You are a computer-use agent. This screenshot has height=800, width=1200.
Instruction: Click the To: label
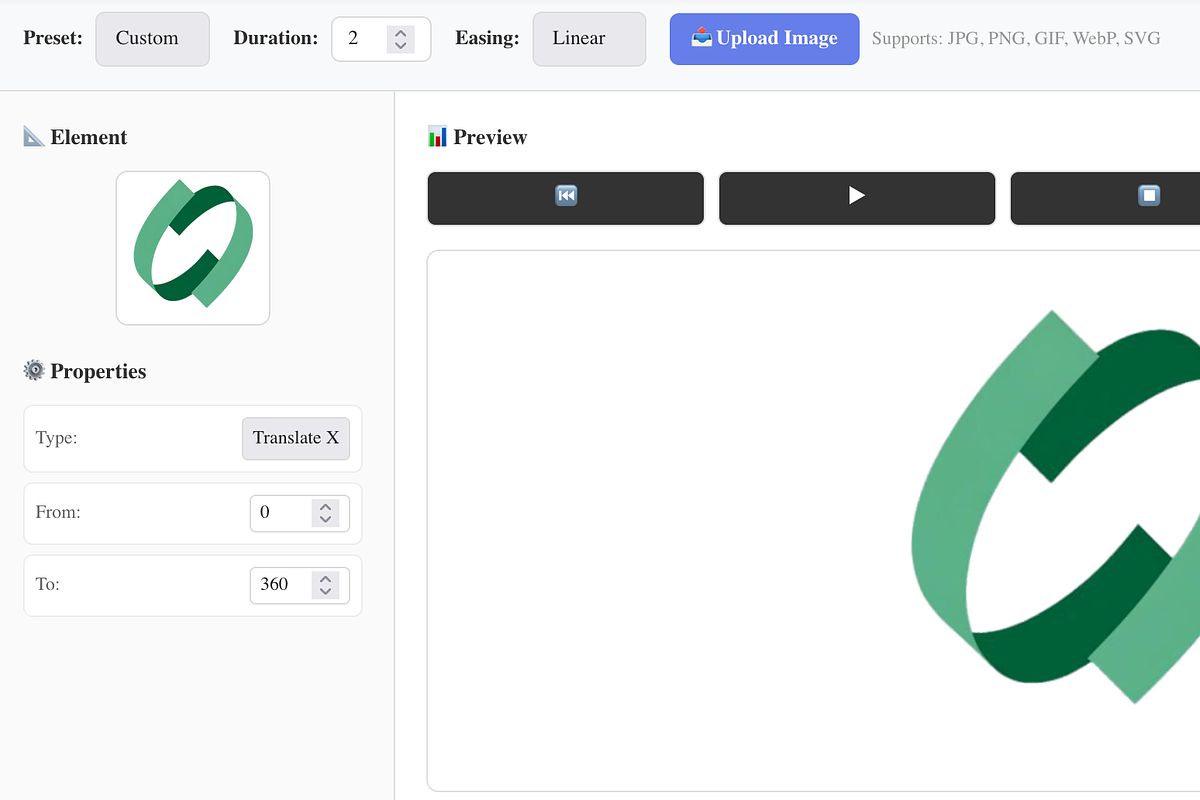(x=48, y=584)
